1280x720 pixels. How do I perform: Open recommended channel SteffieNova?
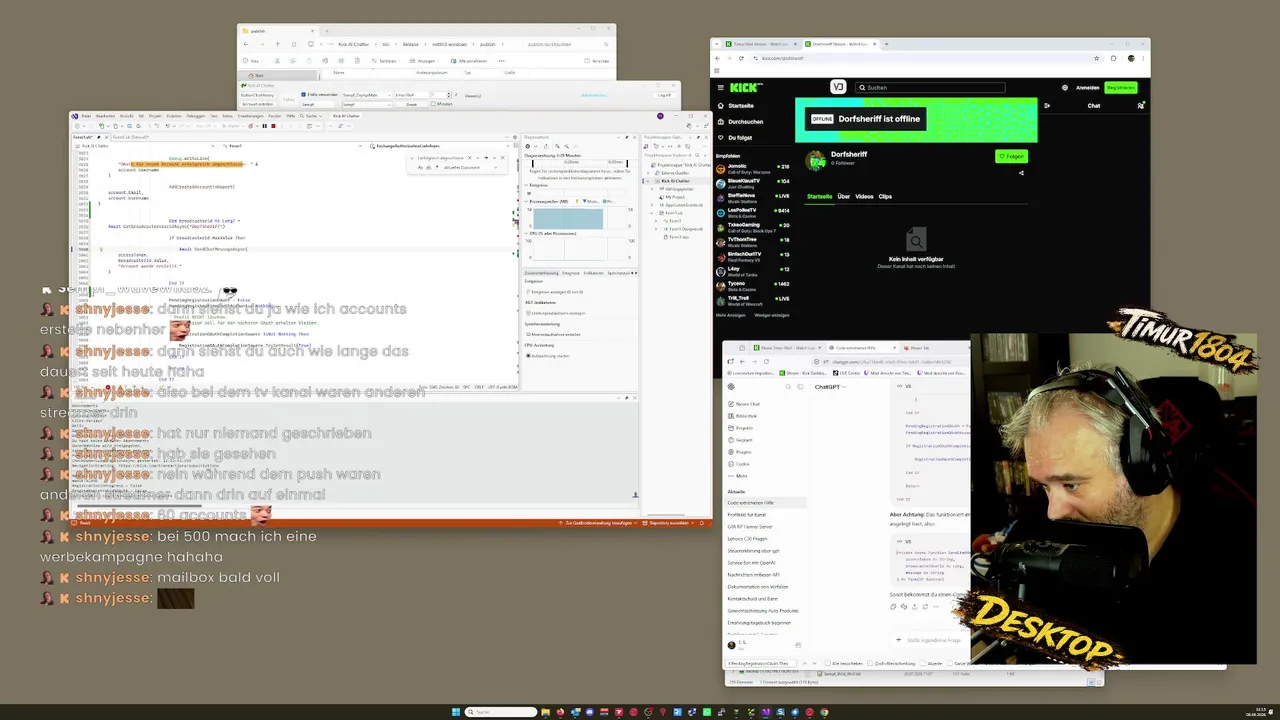[x=752, y=198]
